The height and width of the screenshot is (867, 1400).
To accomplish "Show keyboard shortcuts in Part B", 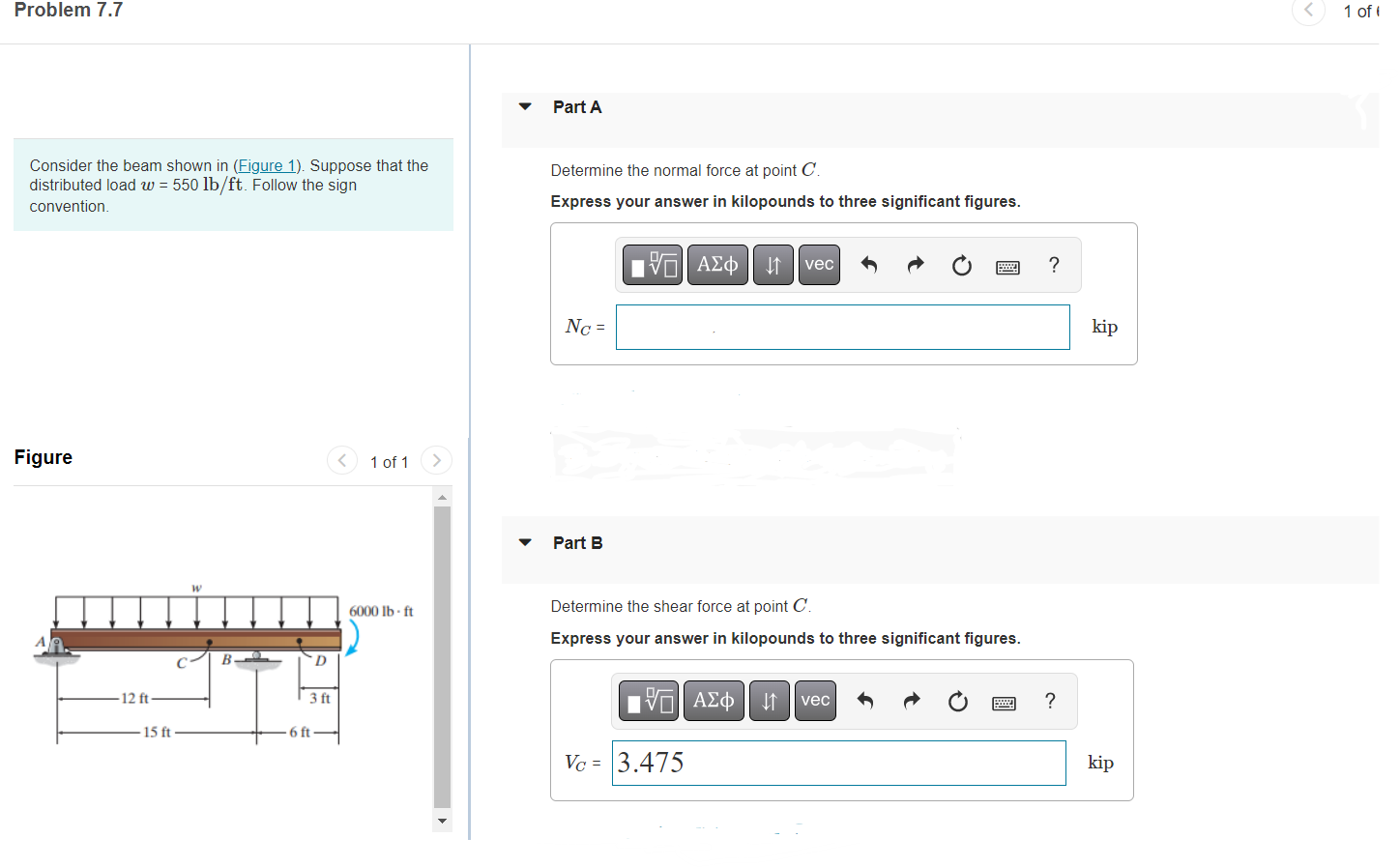I will 1004,703.
